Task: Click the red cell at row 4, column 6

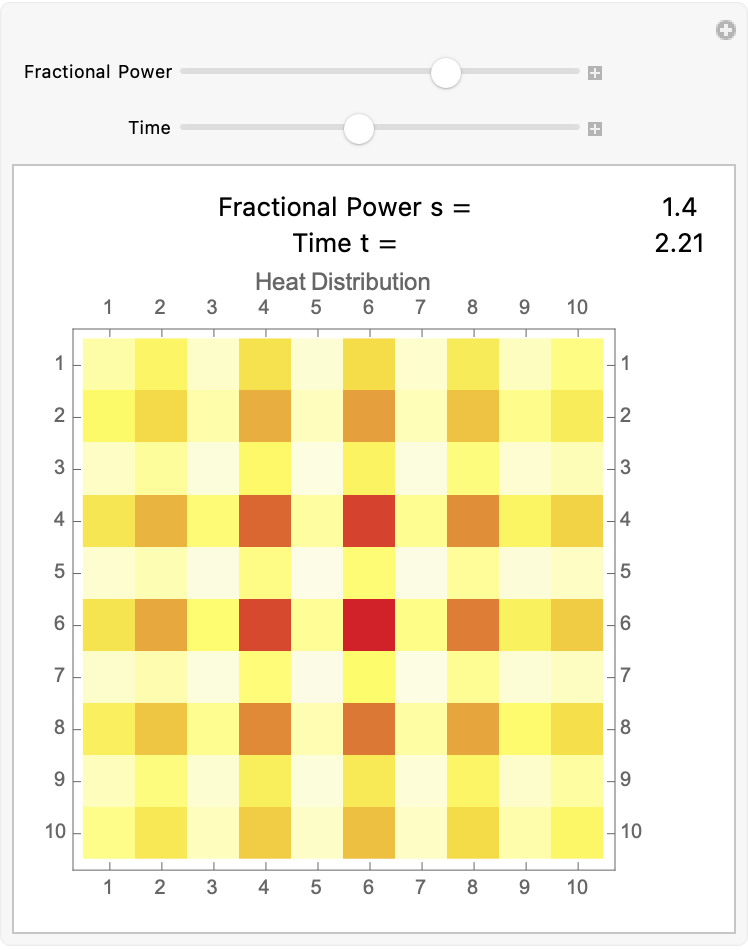Action: coord(369,520)
